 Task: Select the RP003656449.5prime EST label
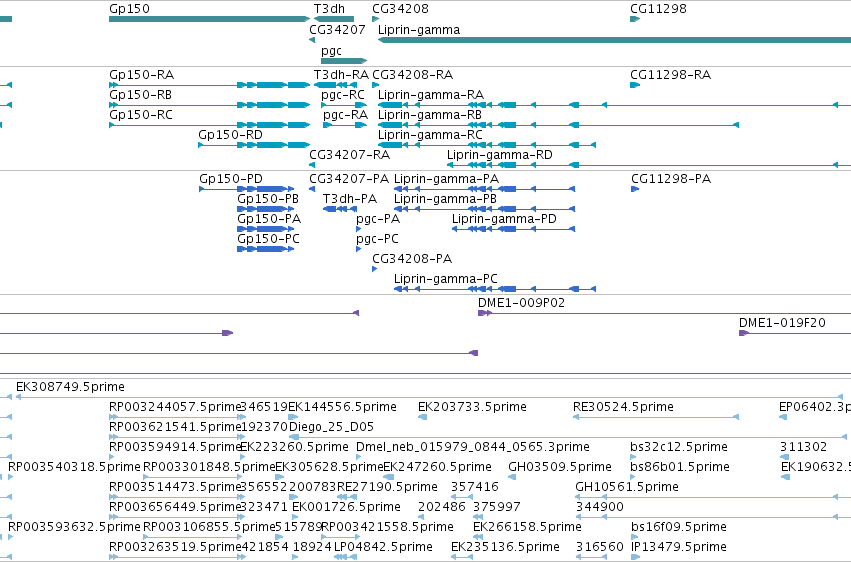tap(175, 507)
